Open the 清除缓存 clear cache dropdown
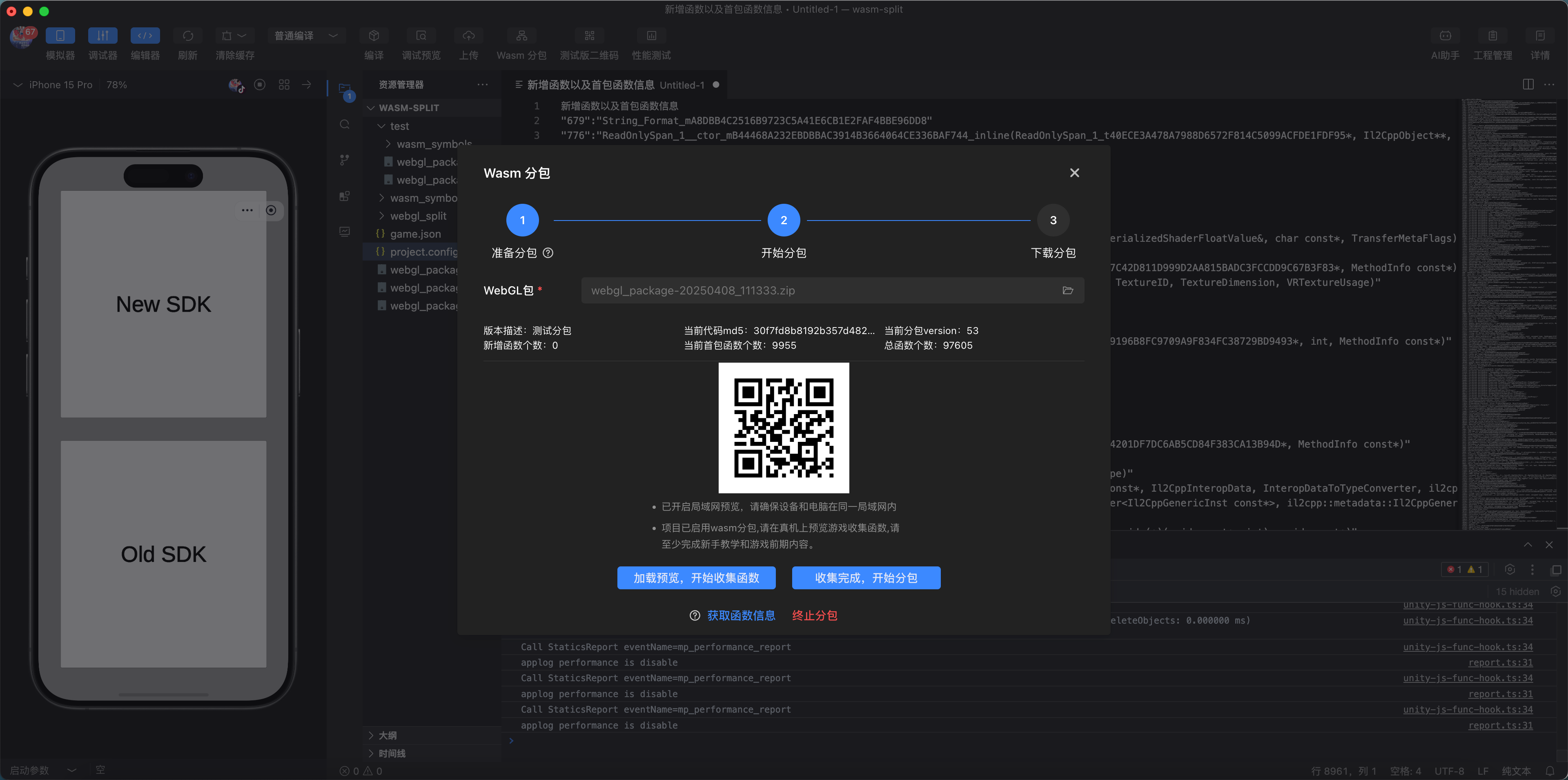This screenshot has height=780, width=1568. pos(234,35)
